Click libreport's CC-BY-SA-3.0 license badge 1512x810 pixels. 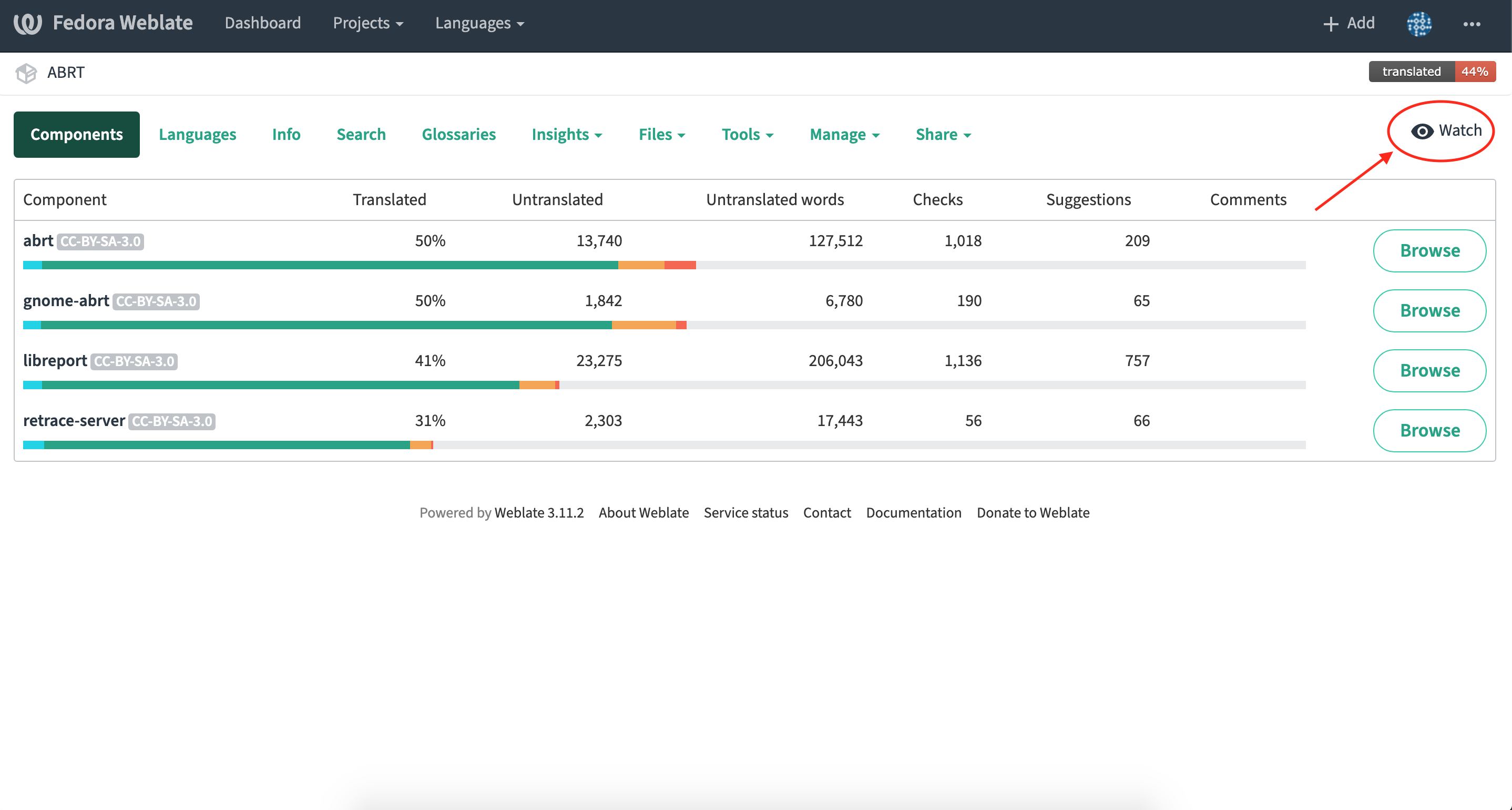click(135, 361)
